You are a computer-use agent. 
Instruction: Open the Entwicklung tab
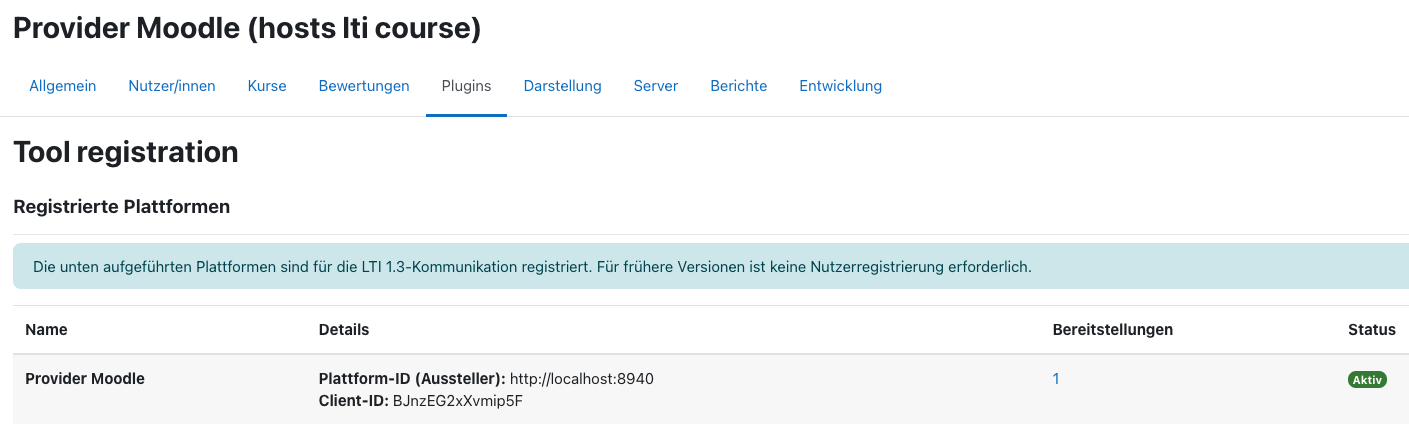click(x=840, y=86)
